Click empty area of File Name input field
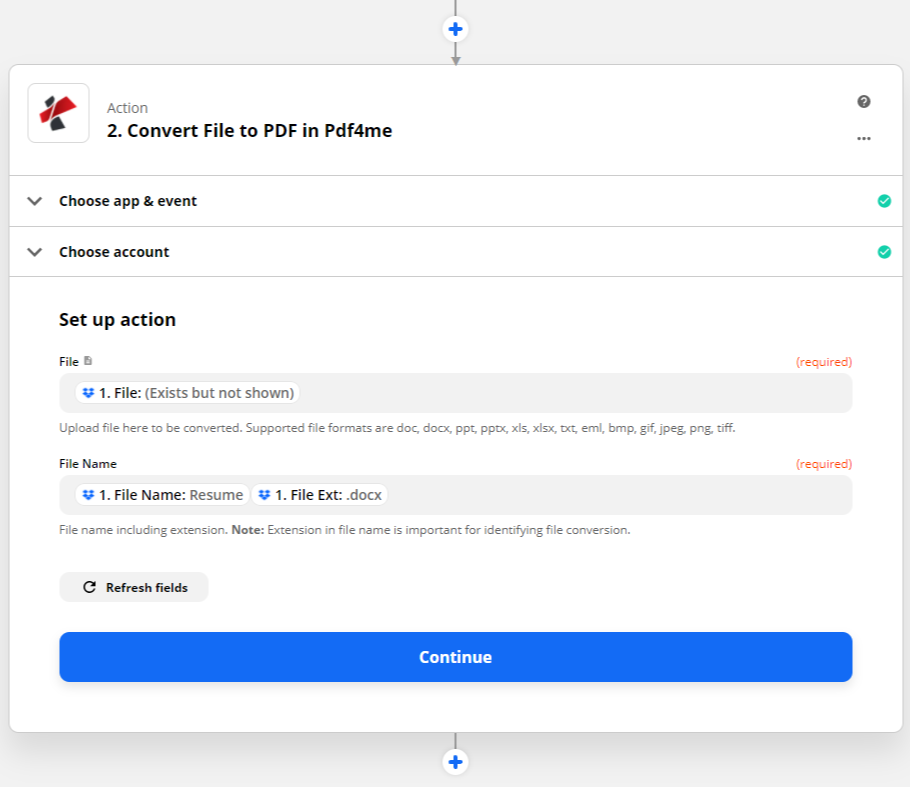910x787 pixels. pyautogui.click(x=620, y=495)
